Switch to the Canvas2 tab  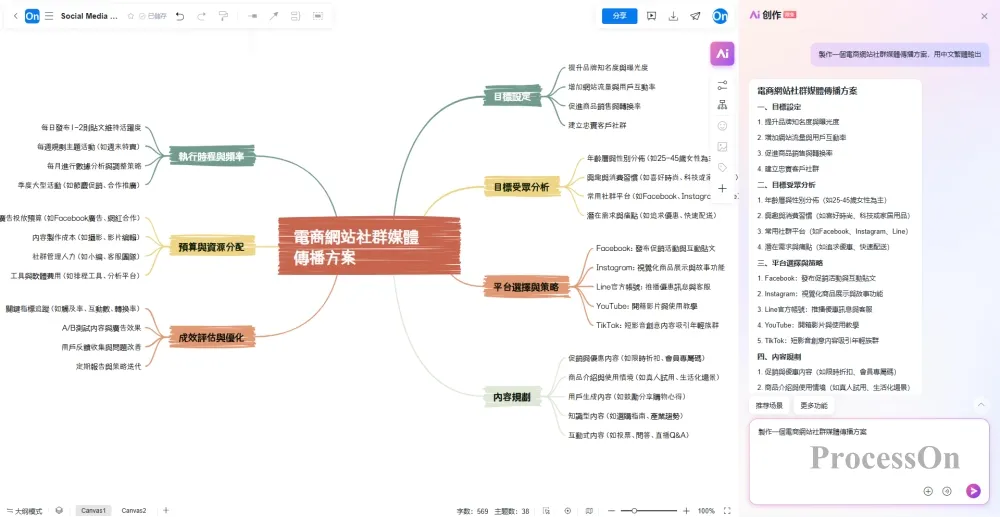pyautogui.click(x=134, y=510)
